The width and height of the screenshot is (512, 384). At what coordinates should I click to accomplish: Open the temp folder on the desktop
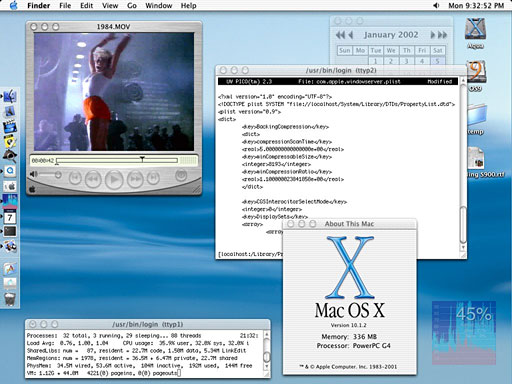477,116
